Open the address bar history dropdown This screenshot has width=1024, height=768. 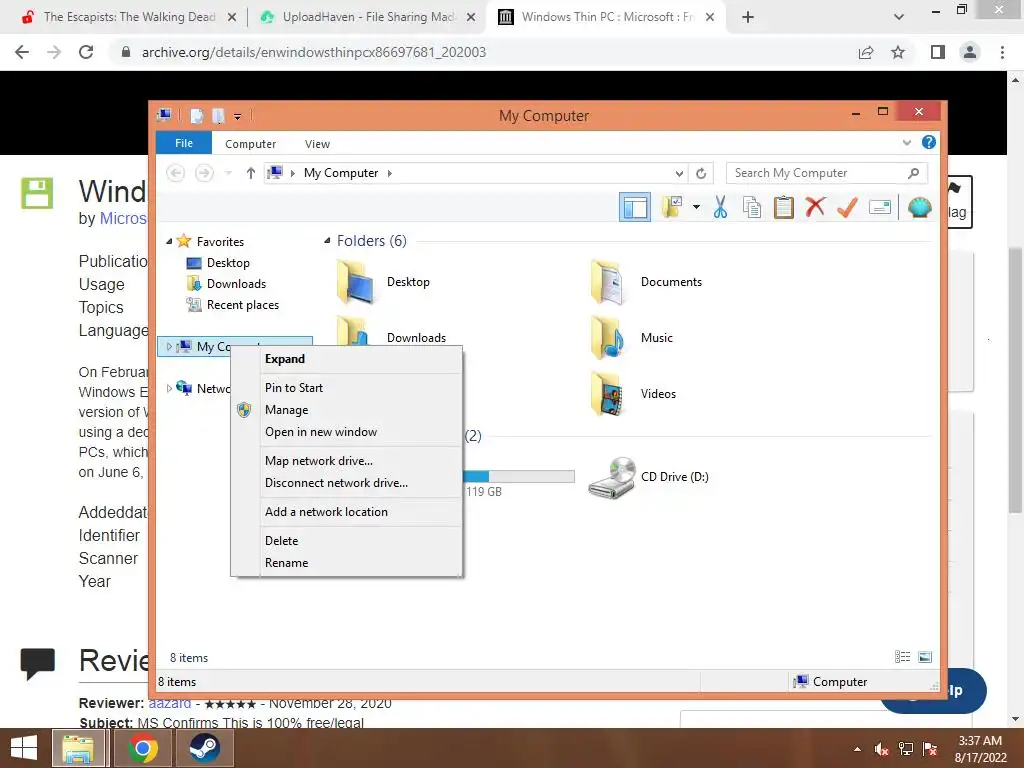679,173
